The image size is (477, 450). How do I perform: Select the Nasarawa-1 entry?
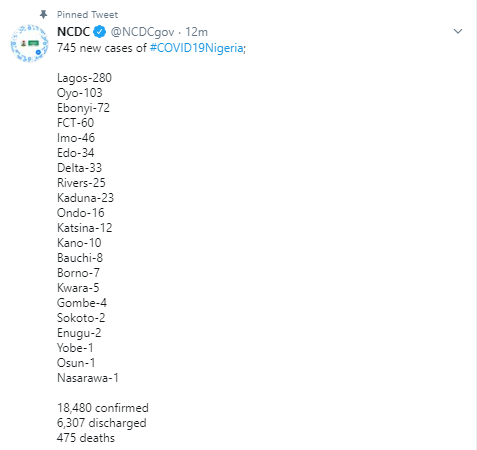(x=88, y=378)
